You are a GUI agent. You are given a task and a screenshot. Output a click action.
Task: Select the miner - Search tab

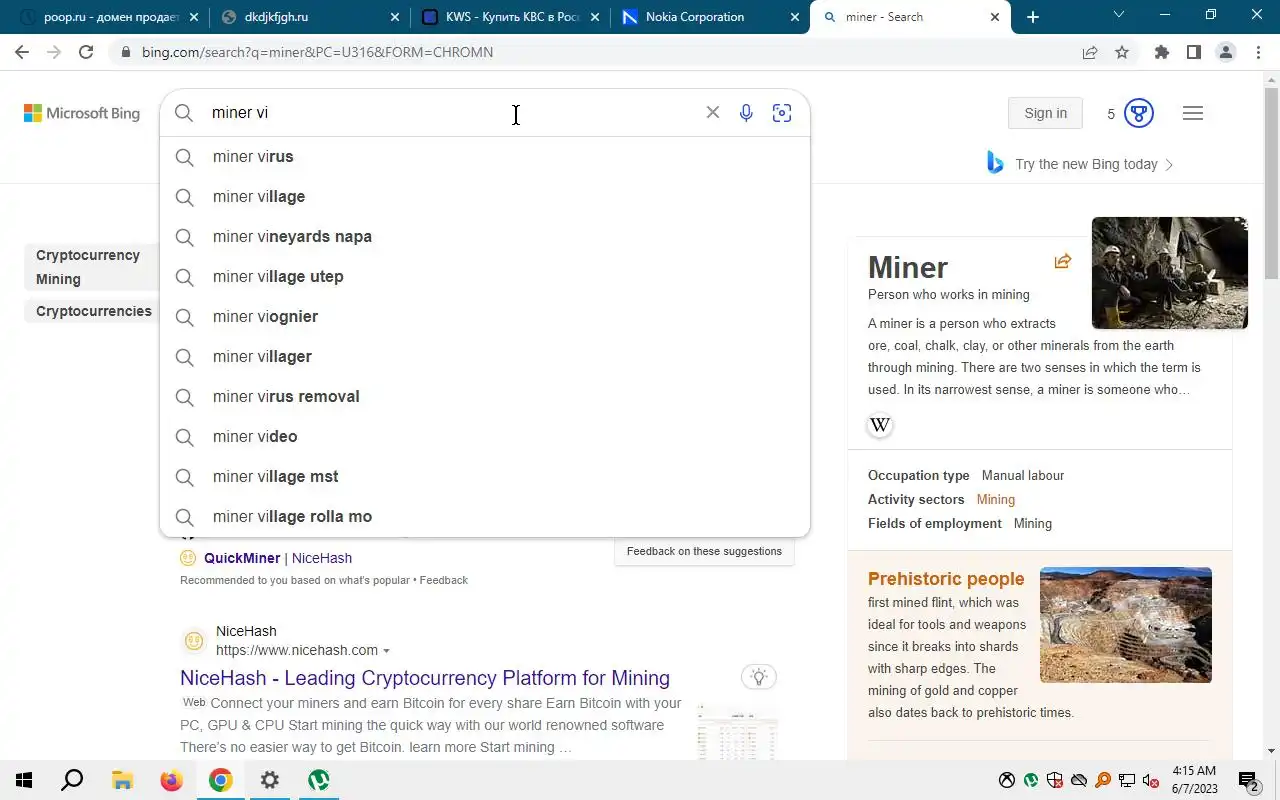911,17
